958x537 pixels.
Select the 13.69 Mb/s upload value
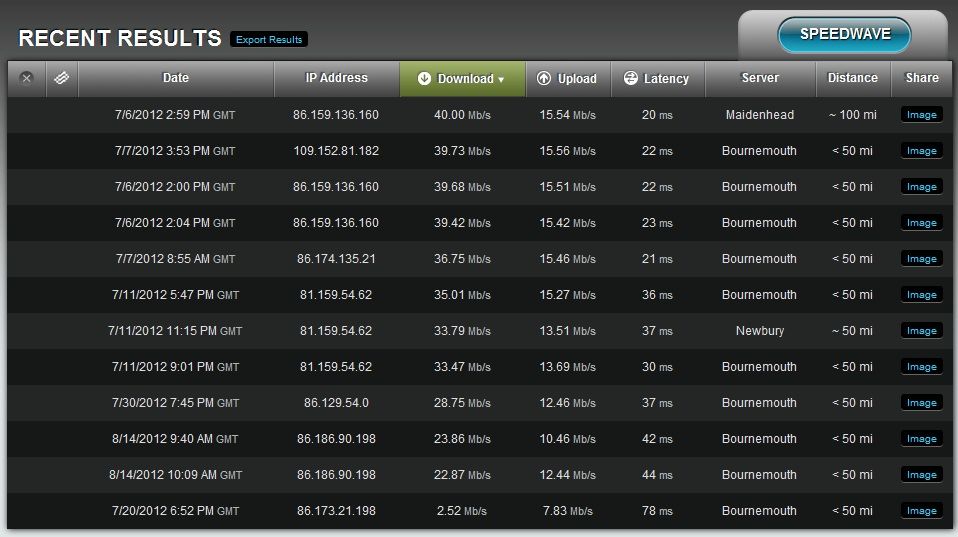coord(568,367)
